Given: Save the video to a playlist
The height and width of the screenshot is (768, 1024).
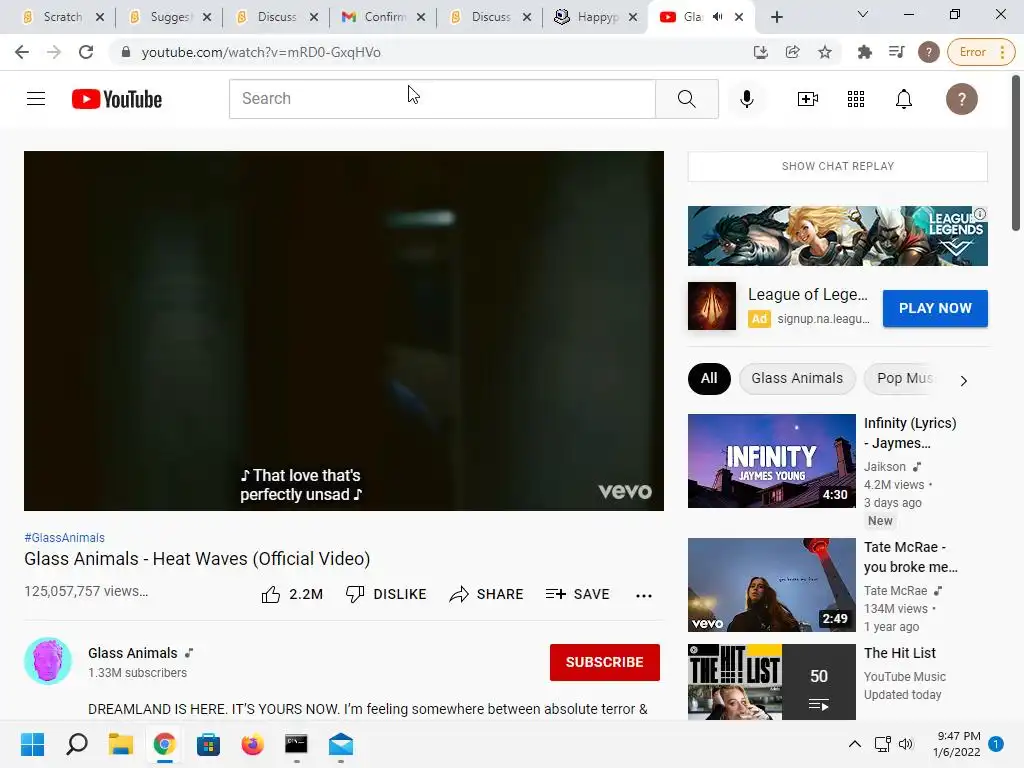Looking at the screenshot, I should pos(577,594).
